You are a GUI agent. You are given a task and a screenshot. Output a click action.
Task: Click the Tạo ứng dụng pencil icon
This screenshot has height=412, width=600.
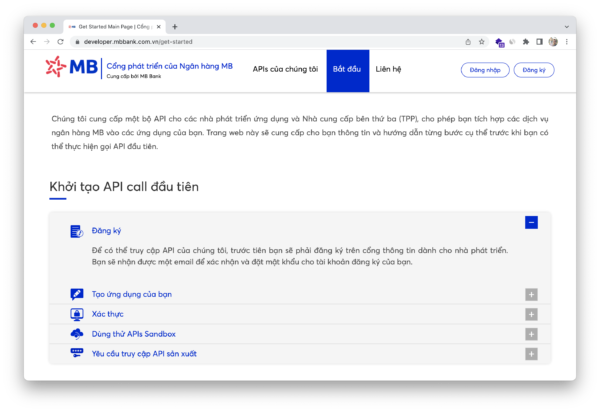(x=76, y=294)
